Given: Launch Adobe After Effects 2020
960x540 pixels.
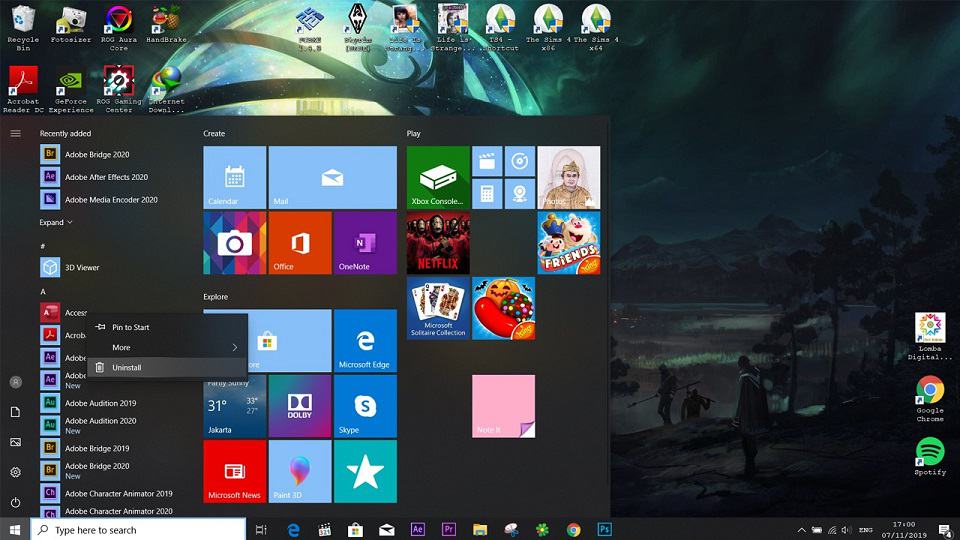Looking at the screenshot, I should point(114,177).
